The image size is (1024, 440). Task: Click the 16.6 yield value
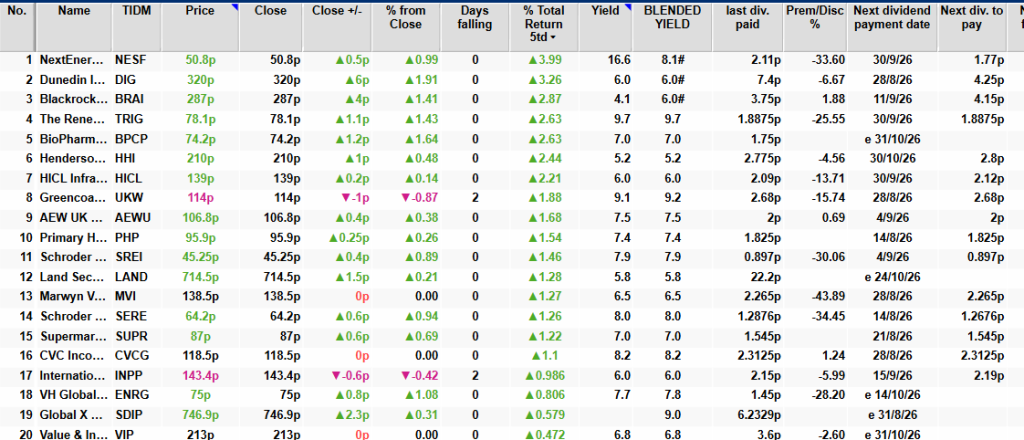[x=620, y=60]
